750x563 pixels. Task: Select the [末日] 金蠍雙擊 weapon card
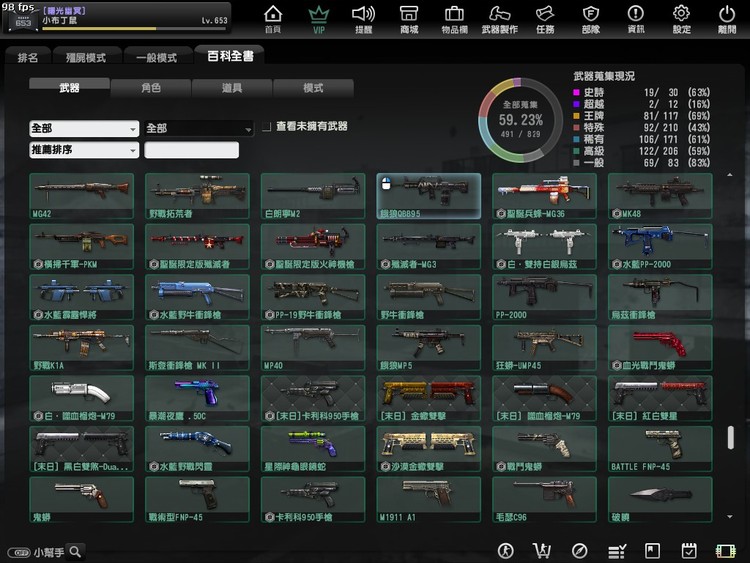[429, 398]
